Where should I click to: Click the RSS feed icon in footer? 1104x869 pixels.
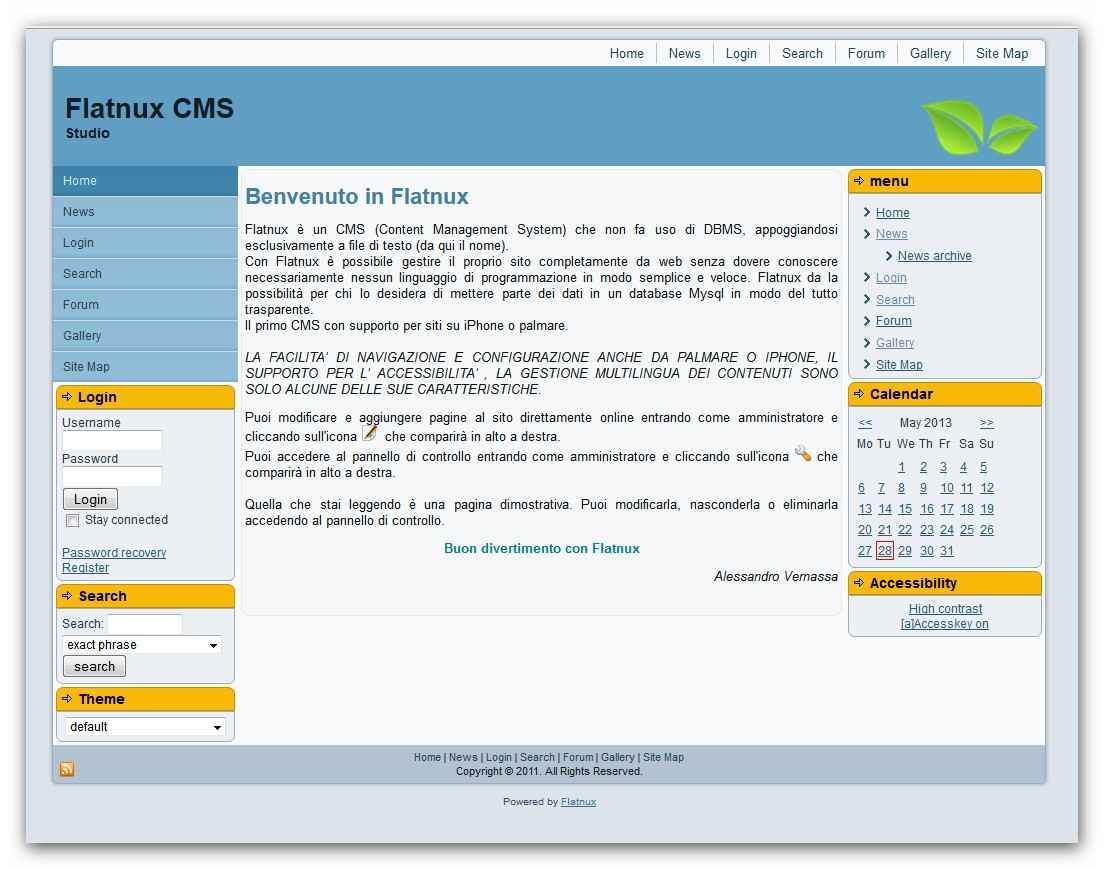tap(67, 769)
